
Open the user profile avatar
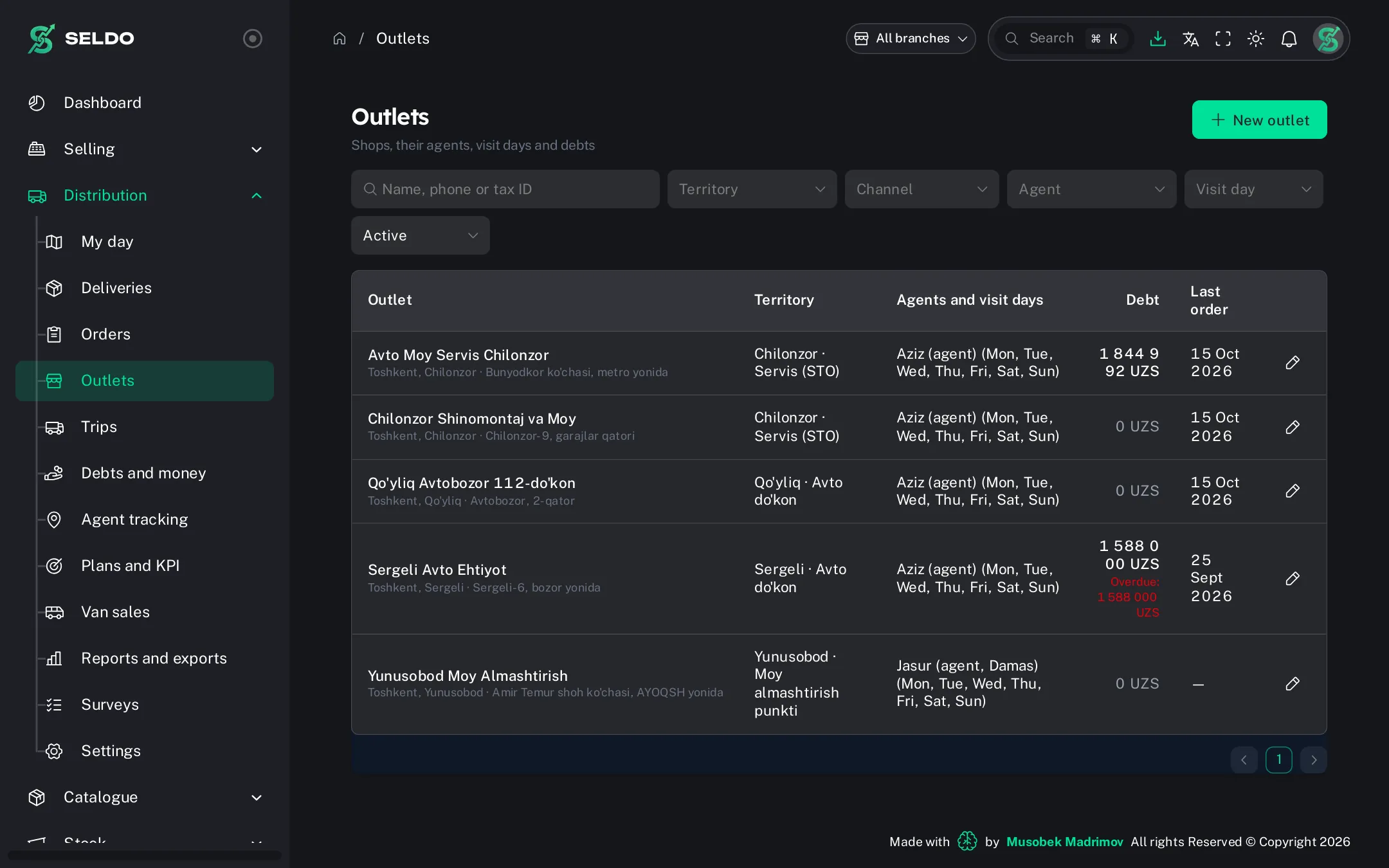(1328, 39)
